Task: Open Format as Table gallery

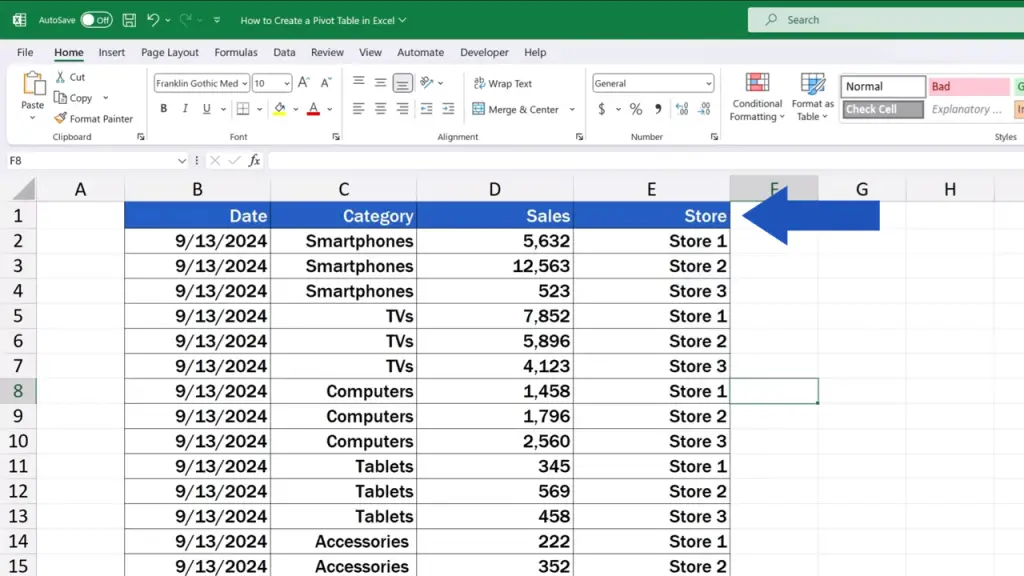Action: (x=812, y=97)
